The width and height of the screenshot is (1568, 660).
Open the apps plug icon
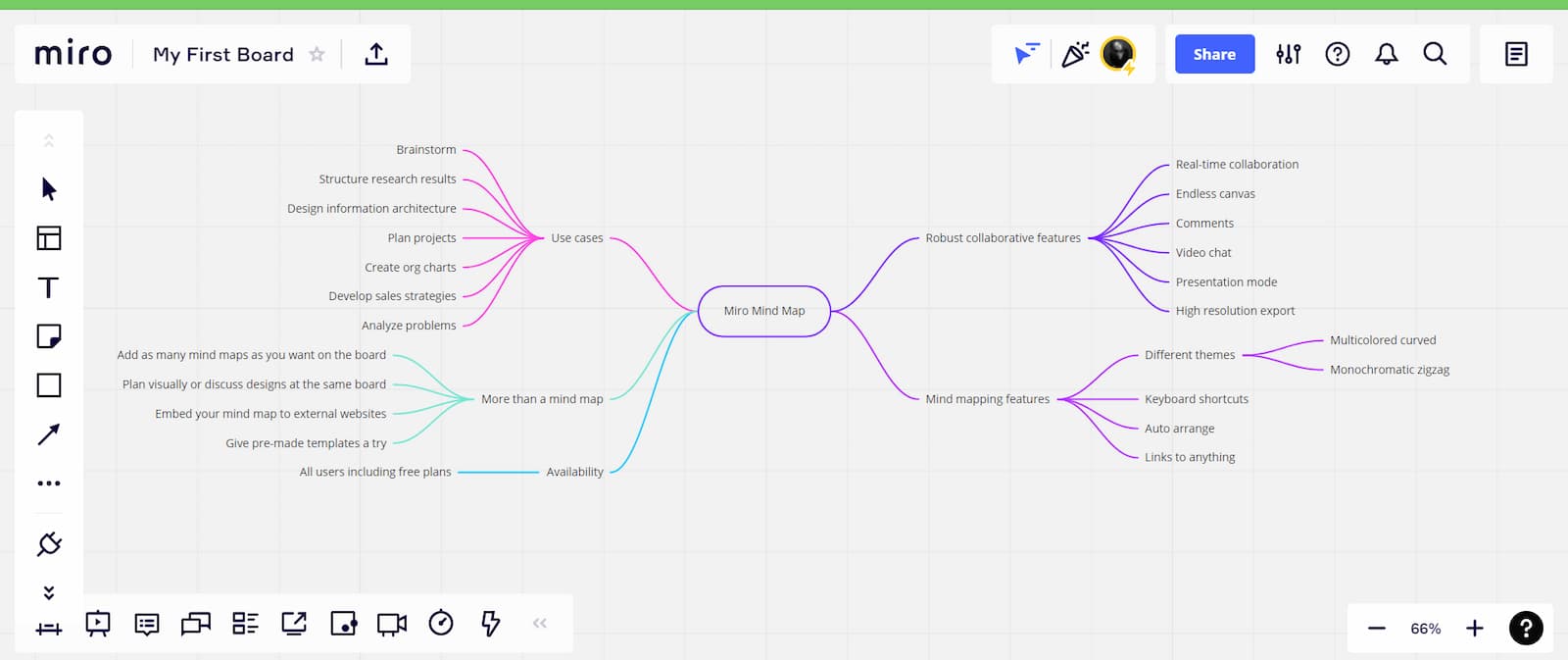coord(49,544)
